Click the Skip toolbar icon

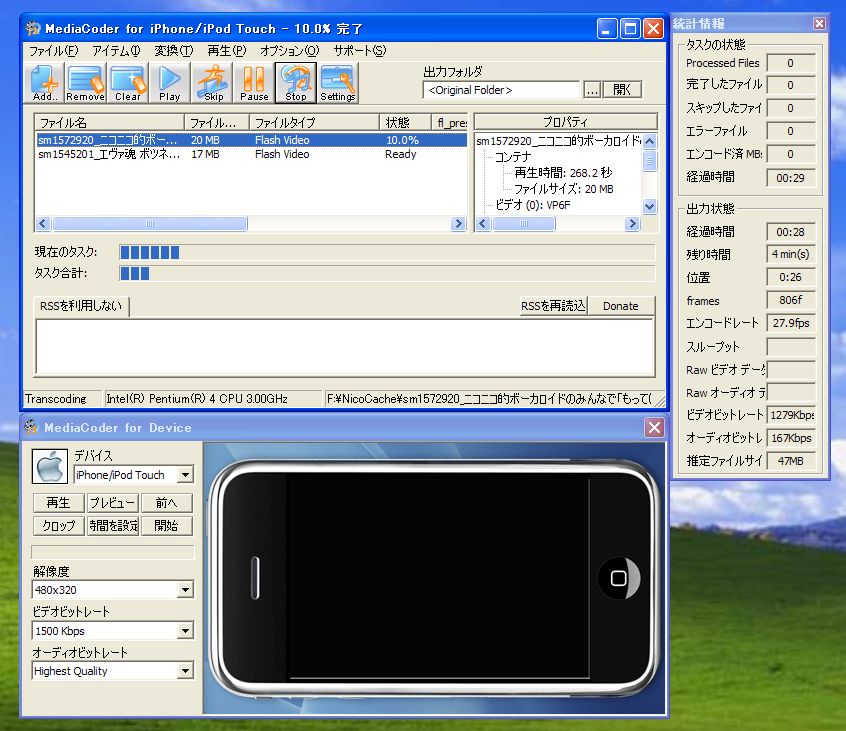(213, 83)
